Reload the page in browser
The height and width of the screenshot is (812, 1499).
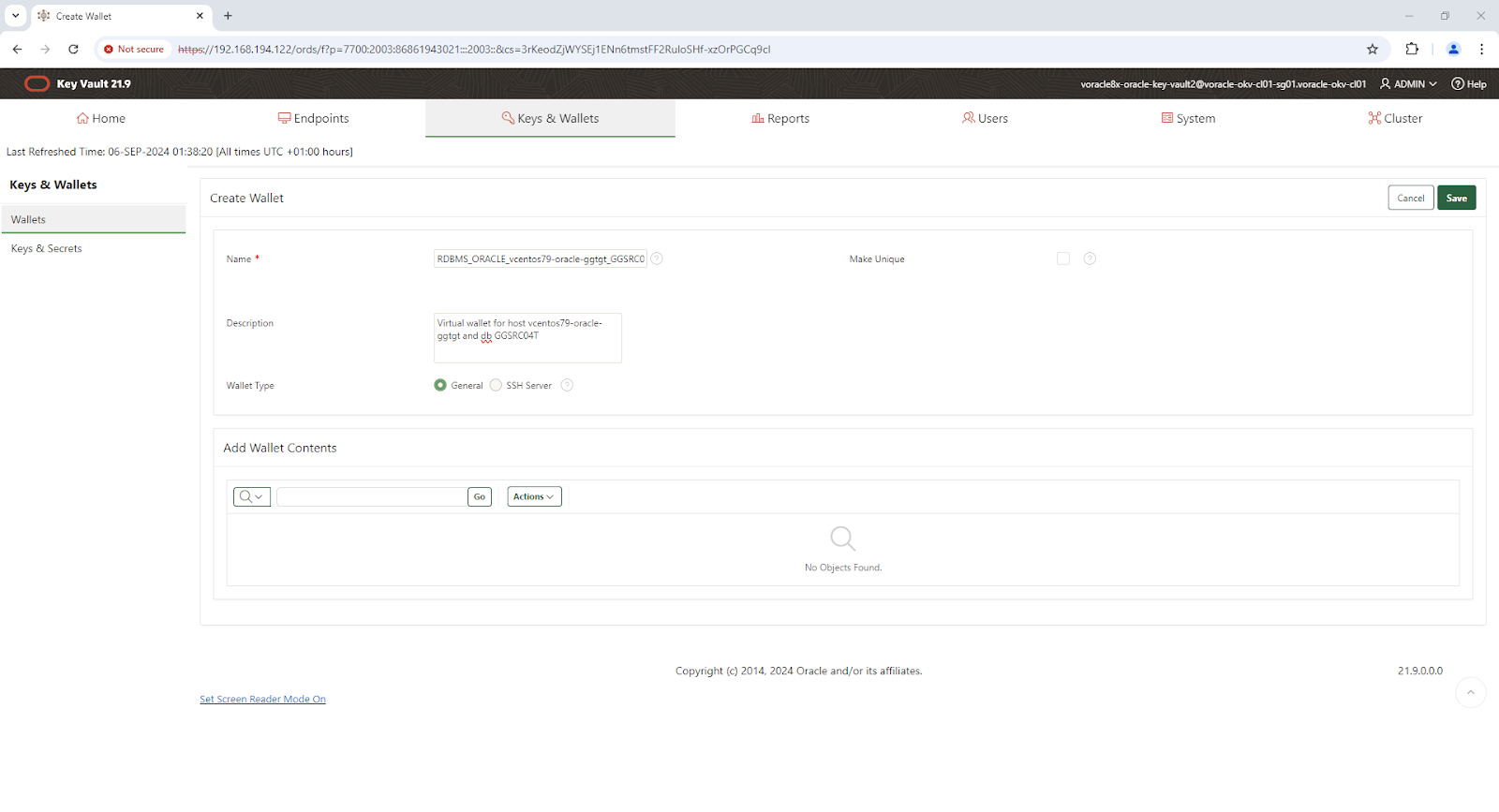tap(73, 49)
